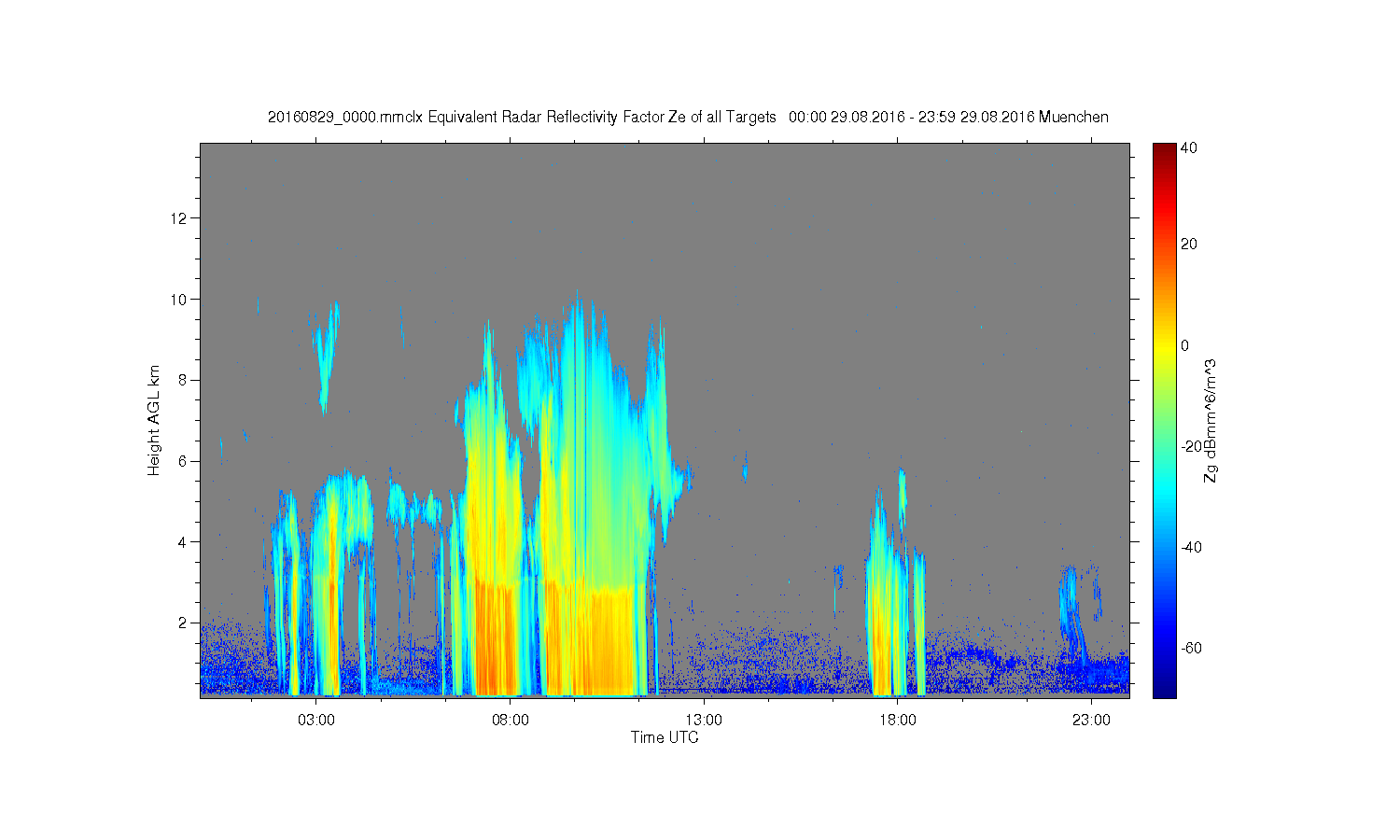The height and width of the screenshot is (840, 1400).
Task: Click the colorbar label '40'
Action: tap(1189, 148)
